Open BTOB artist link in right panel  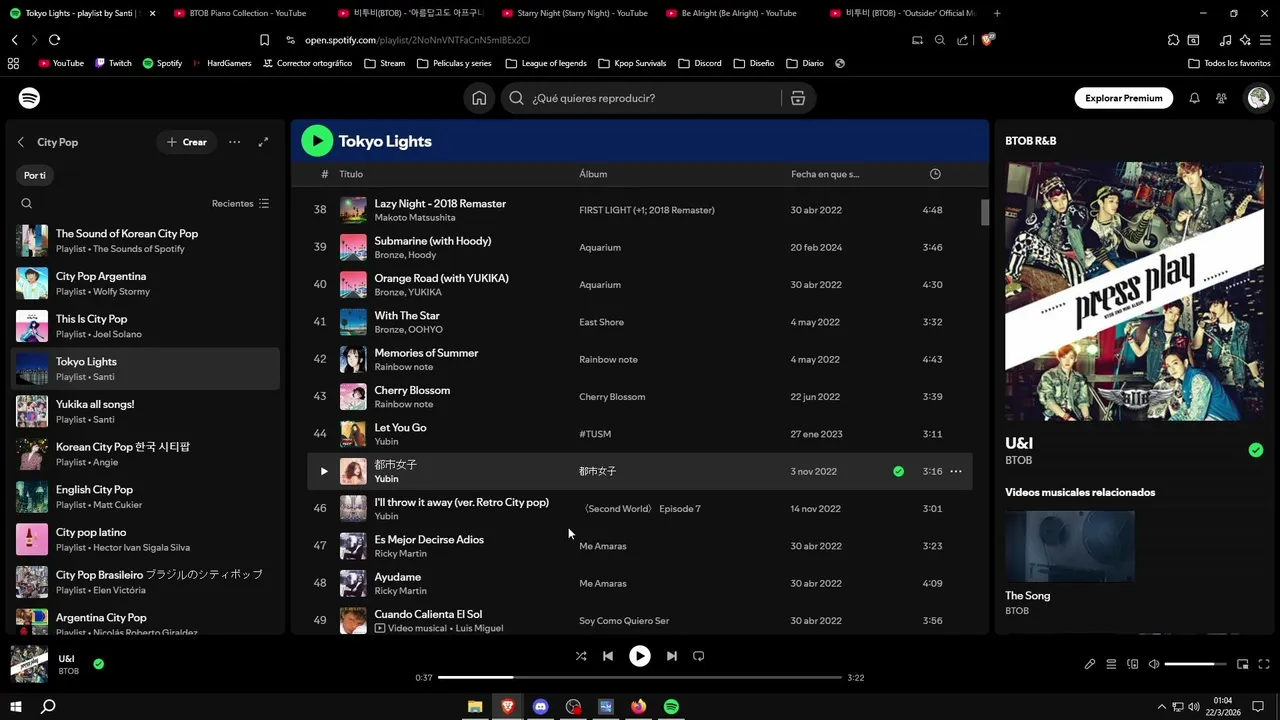click(1018, 460)
